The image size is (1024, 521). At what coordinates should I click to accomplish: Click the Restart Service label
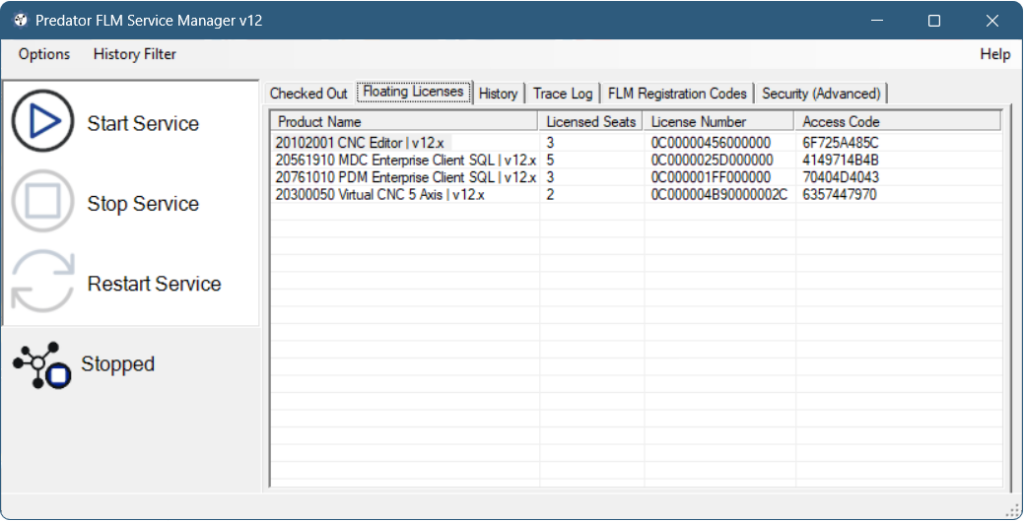pos(154,284)
